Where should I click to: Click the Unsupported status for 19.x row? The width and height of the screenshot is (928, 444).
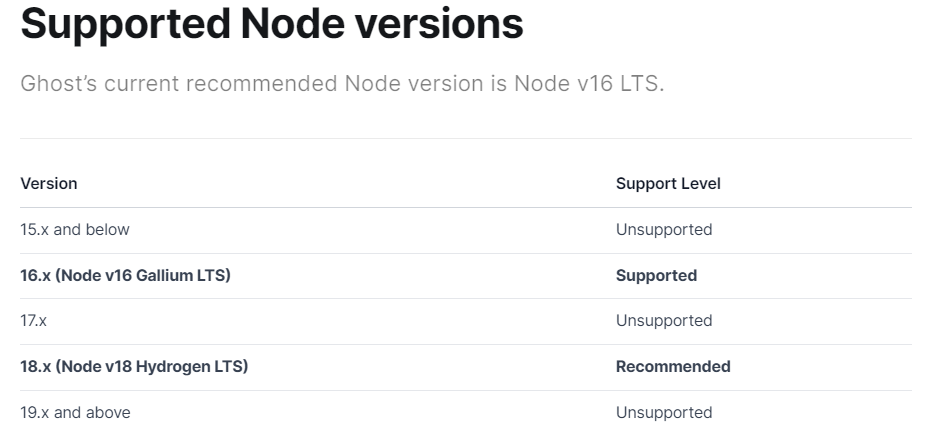tap(664, 413)
